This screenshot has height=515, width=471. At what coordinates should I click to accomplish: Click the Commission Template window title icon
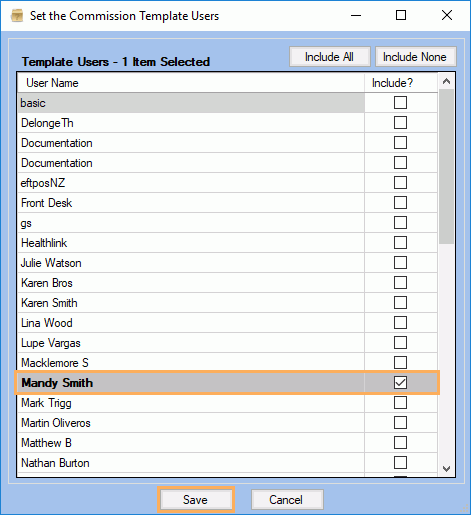click(17, 16)
